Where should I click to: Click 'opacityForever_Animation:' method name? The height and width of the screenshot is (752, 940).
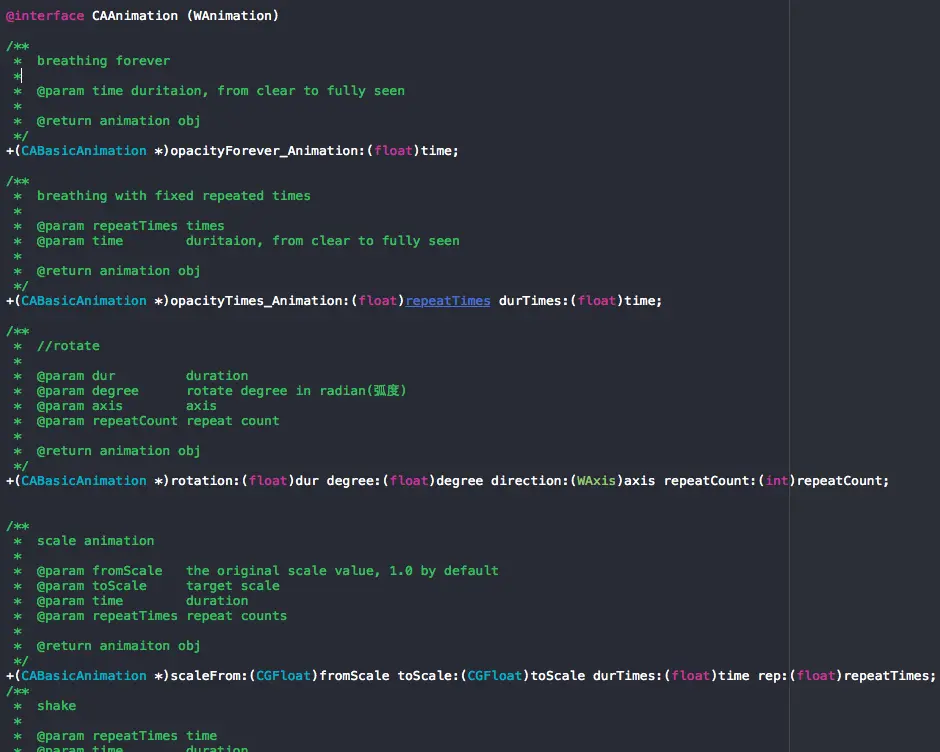tap(267, 151)
